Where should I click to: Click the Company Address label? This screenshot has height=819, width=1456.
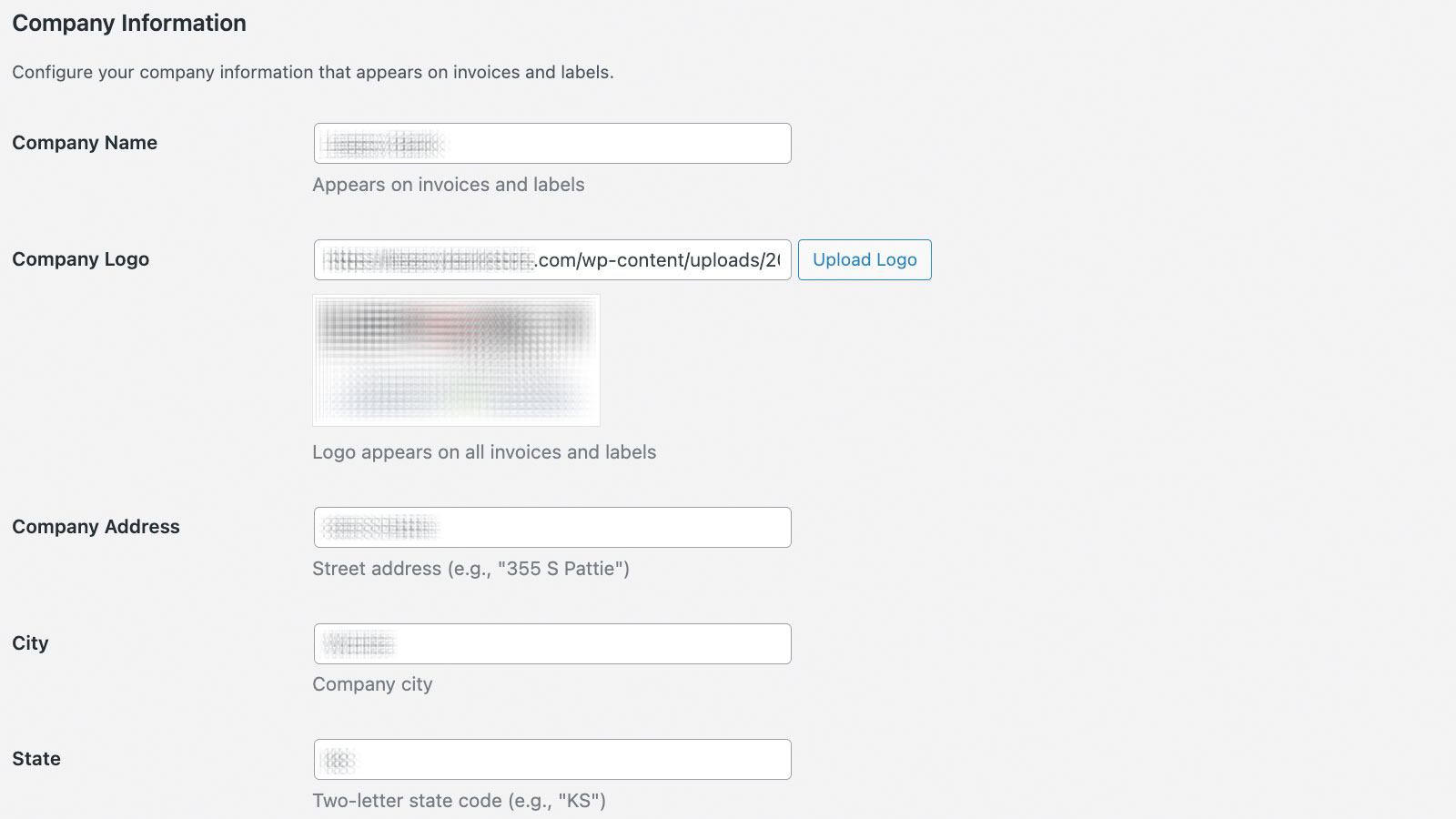[96, 527]
